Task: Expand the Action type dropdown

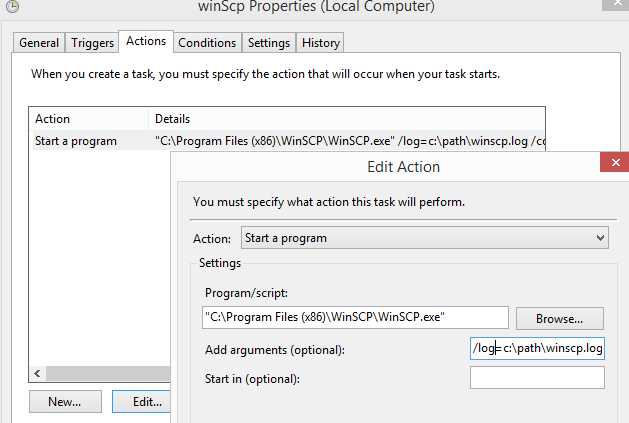Action: pos(425,238)
